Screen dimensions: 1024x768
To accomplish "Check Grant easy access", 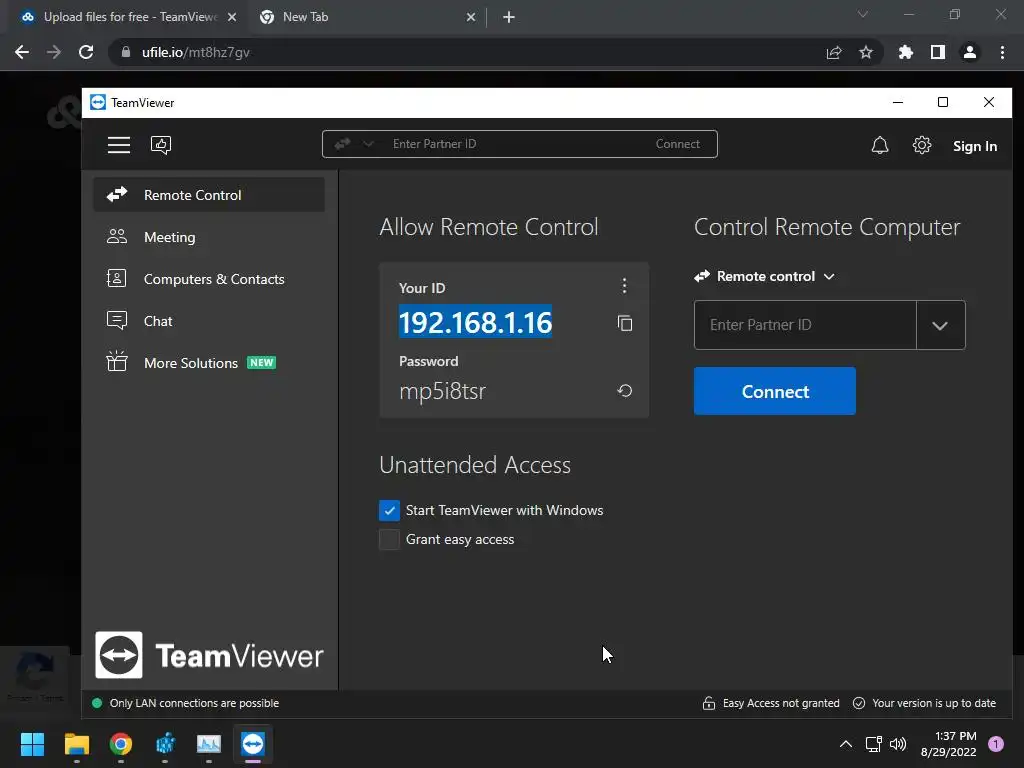I will 389,539.
